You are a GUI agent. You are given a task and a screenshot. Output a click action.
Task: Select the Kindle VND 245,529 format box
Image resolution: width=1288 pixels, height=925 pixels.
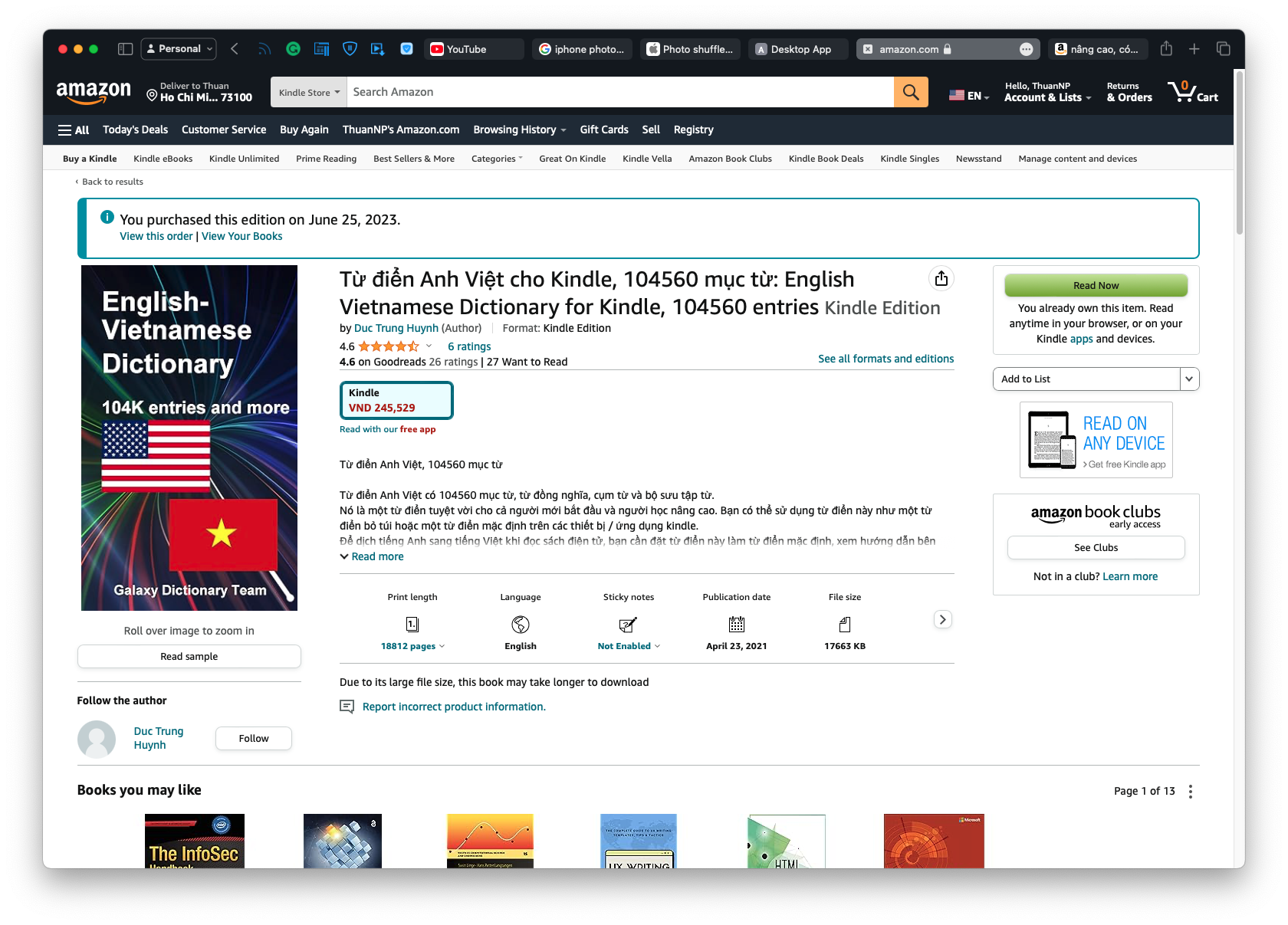click(x=396, y=400)
